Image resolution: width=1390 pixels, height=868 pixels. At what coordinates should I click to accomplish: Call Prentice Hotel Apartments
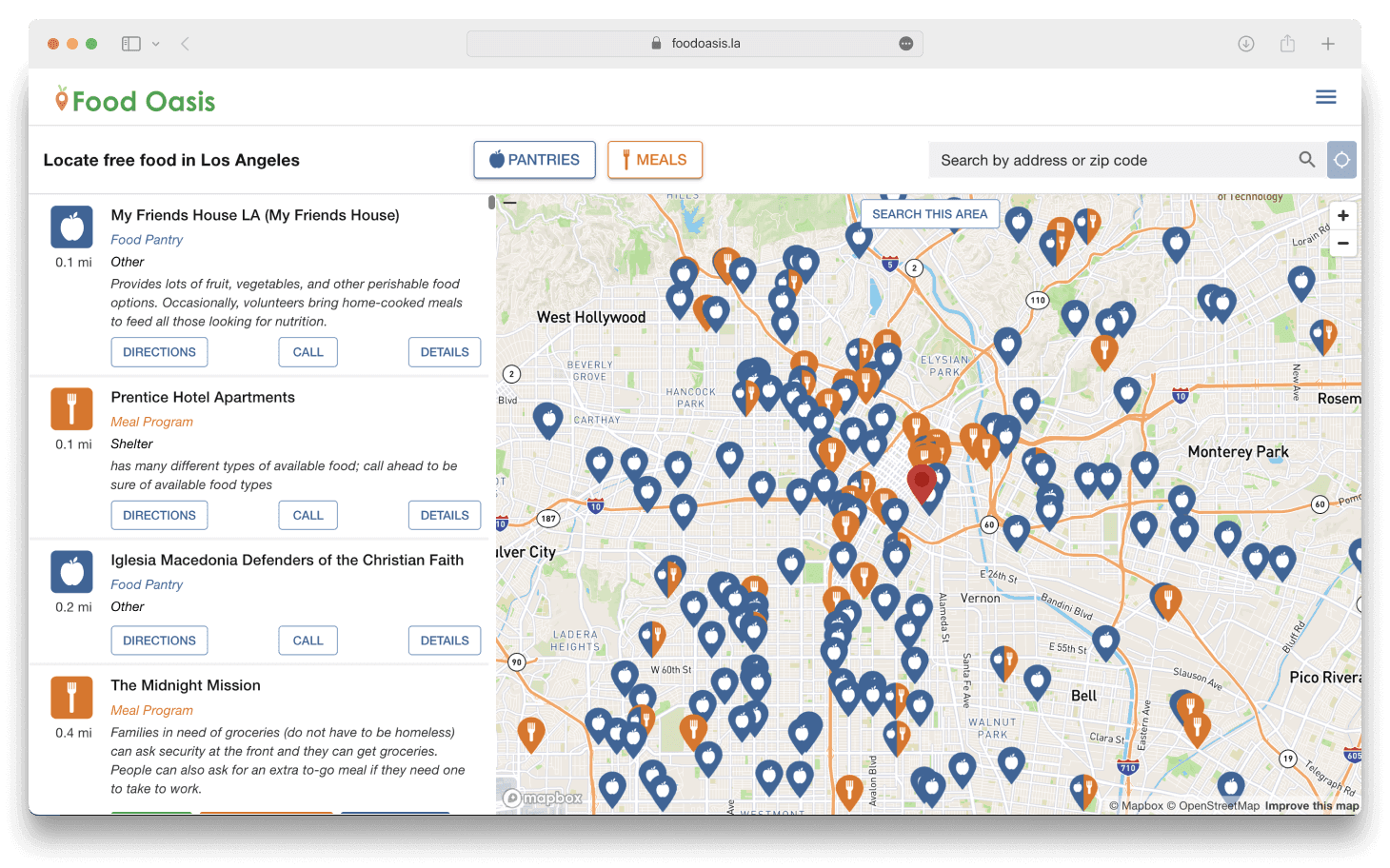[308, 516]
